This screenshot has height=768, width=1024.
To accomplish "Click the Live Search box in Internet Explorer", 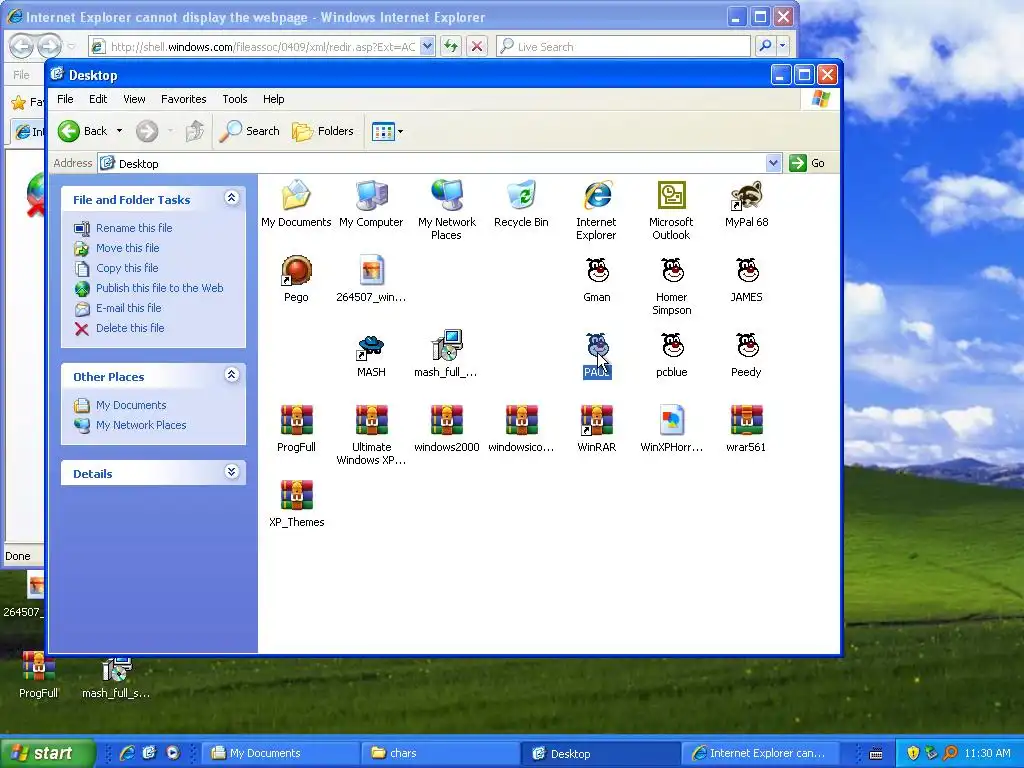I will point(624,46).
